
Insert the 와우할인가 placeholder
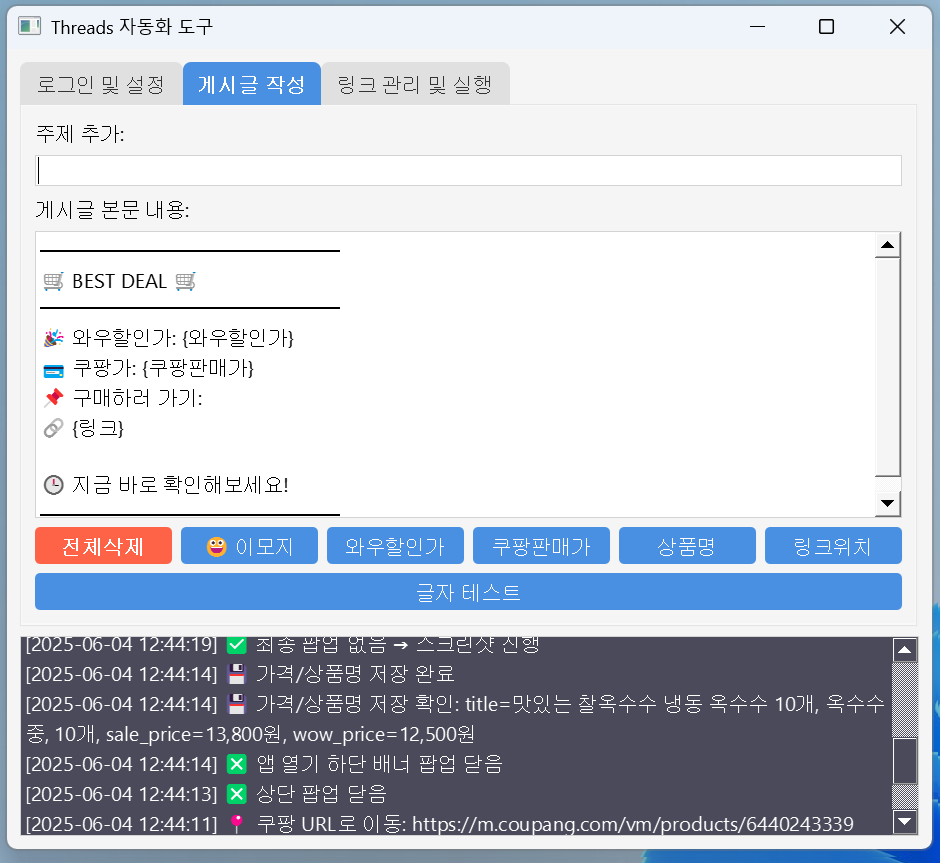click(395, 545)
